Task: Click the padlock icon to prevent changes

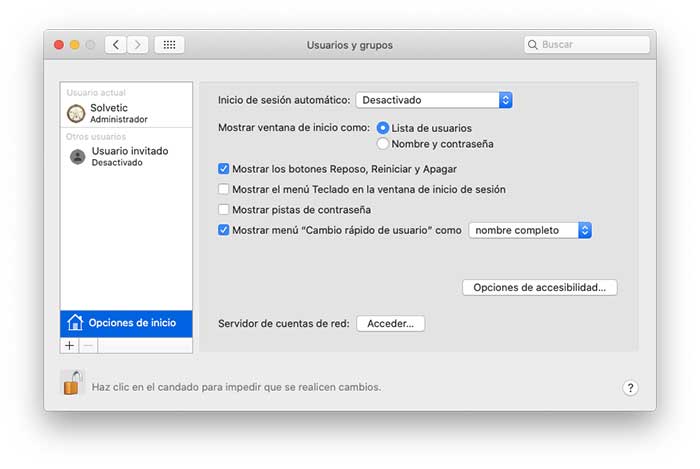Action: point(72,383)
